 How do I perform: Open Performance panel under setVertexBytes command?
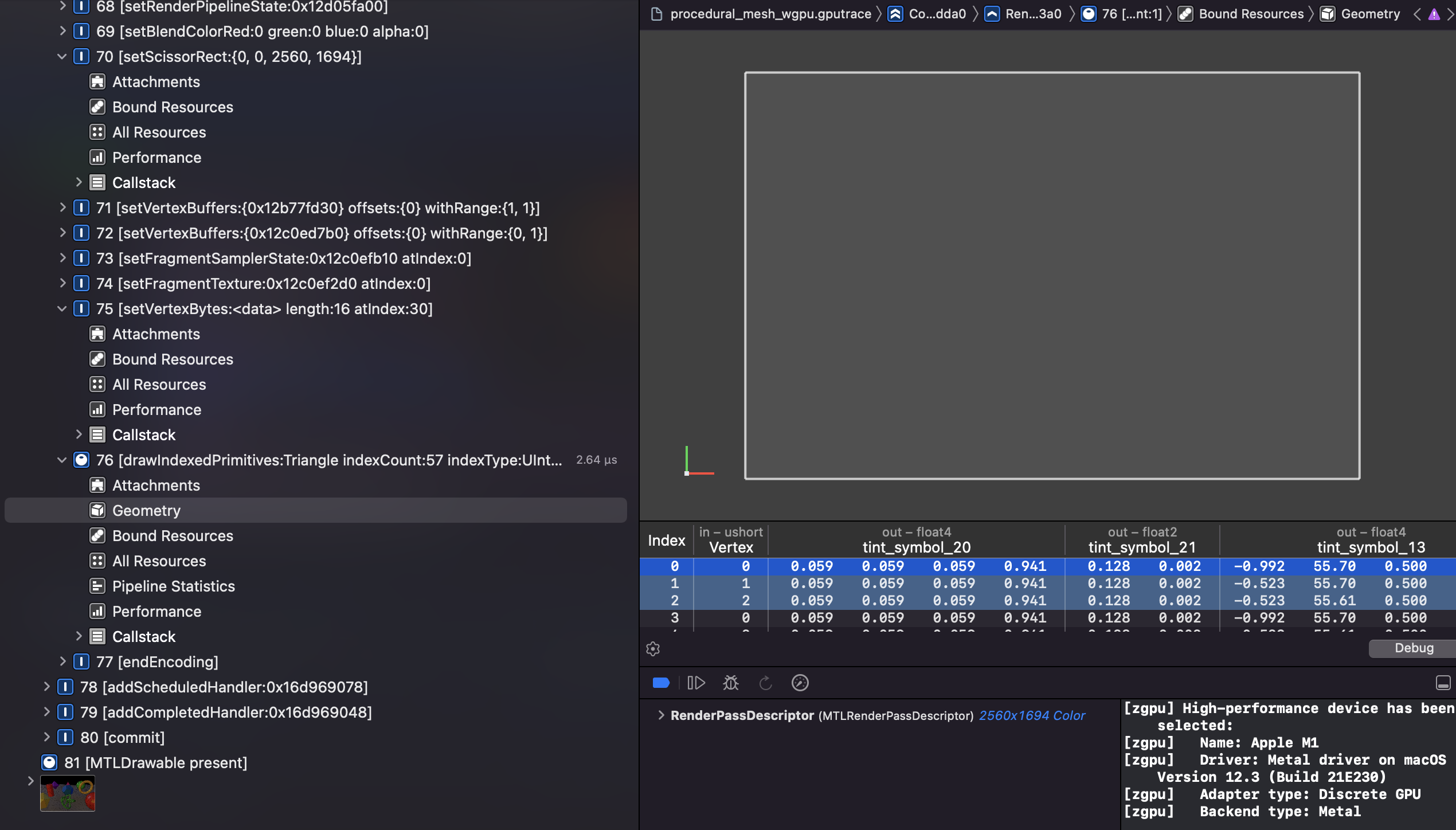click(x=156, y=409)
